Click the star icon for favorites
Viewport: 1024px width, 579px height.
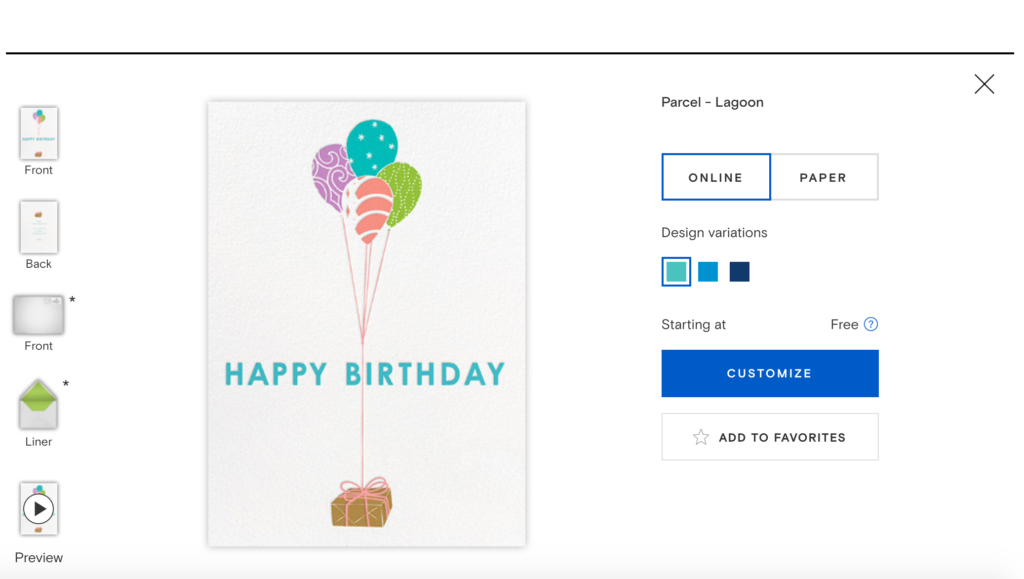click(701, 437)
